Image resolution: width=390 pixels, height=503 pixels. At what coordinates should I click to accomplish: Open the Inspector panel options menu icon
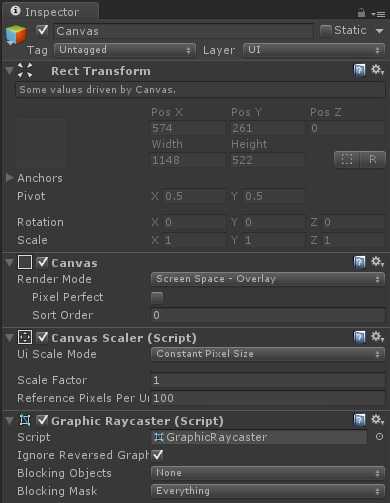point(378,14)
